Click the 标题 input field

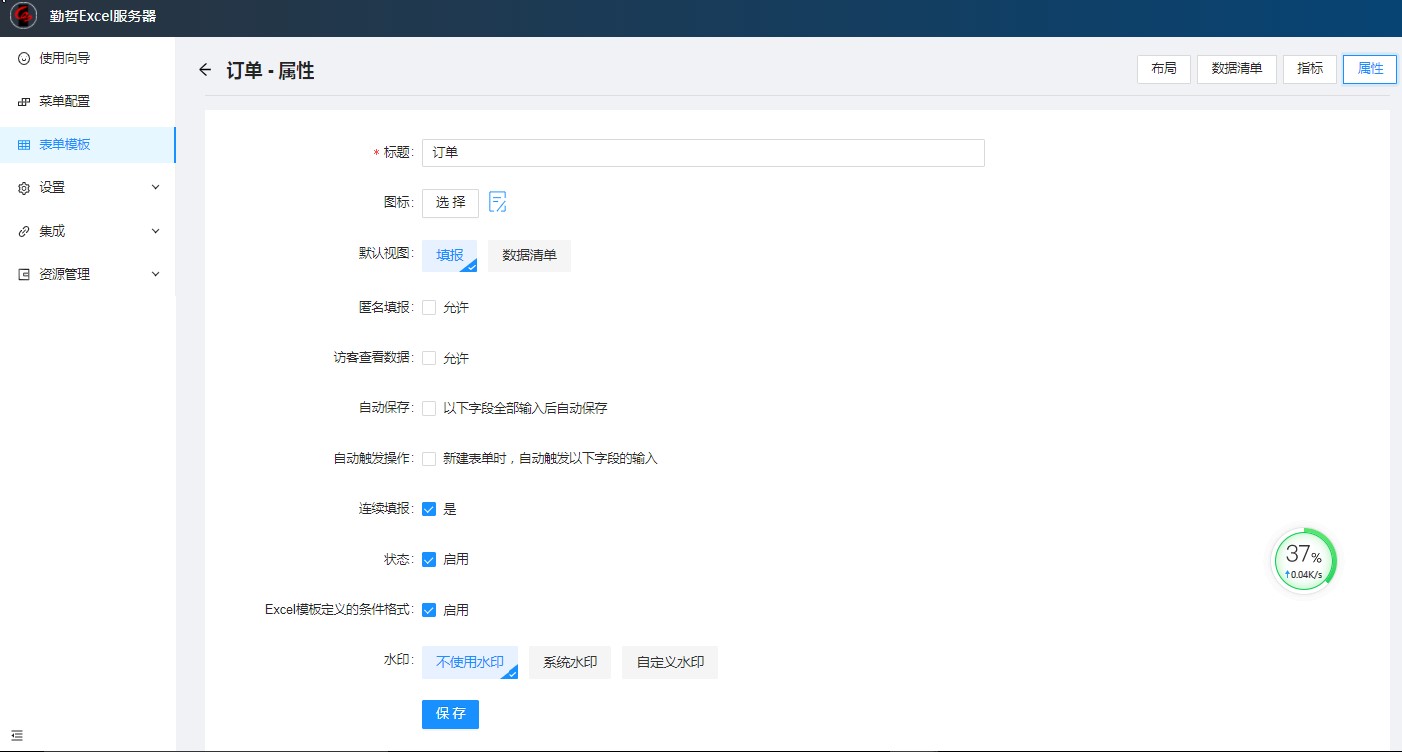click(703, 153)
